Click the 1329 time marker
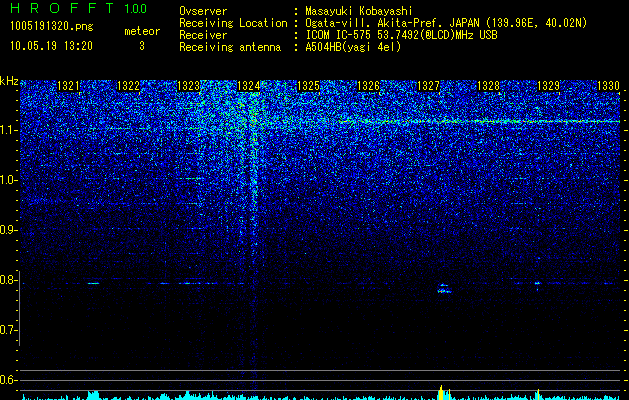 pyautogui.click(x=548, y=86)
